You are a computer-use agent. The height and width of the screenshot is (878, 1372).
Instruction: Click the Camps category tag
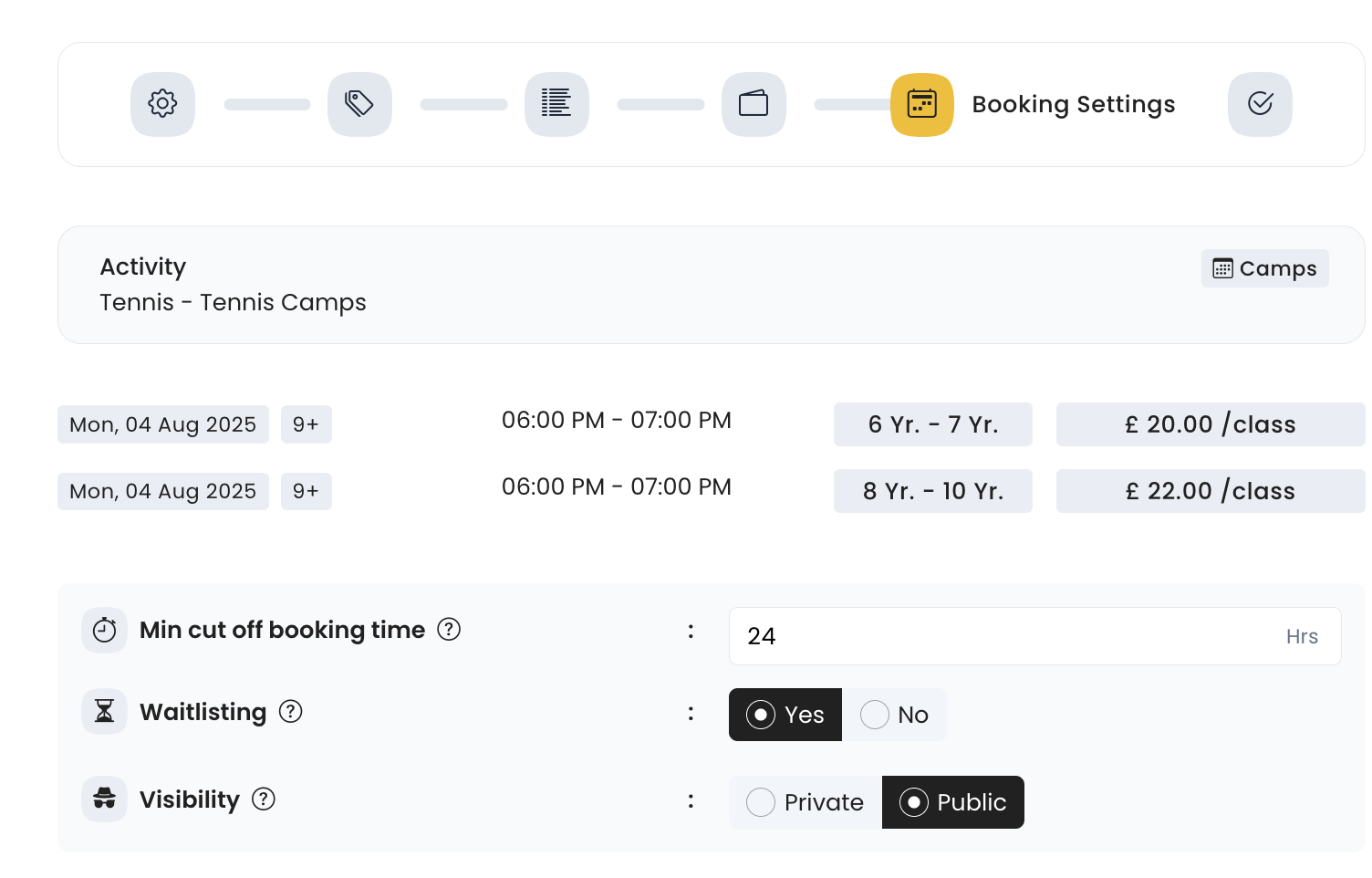(x=1264, y=268)
